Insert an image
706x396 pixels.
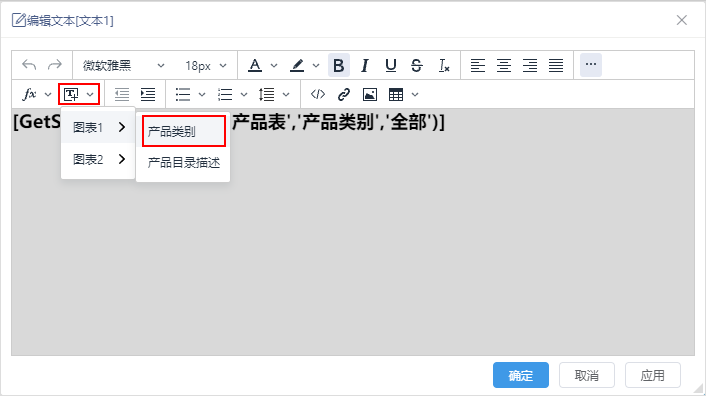(370, 94)
